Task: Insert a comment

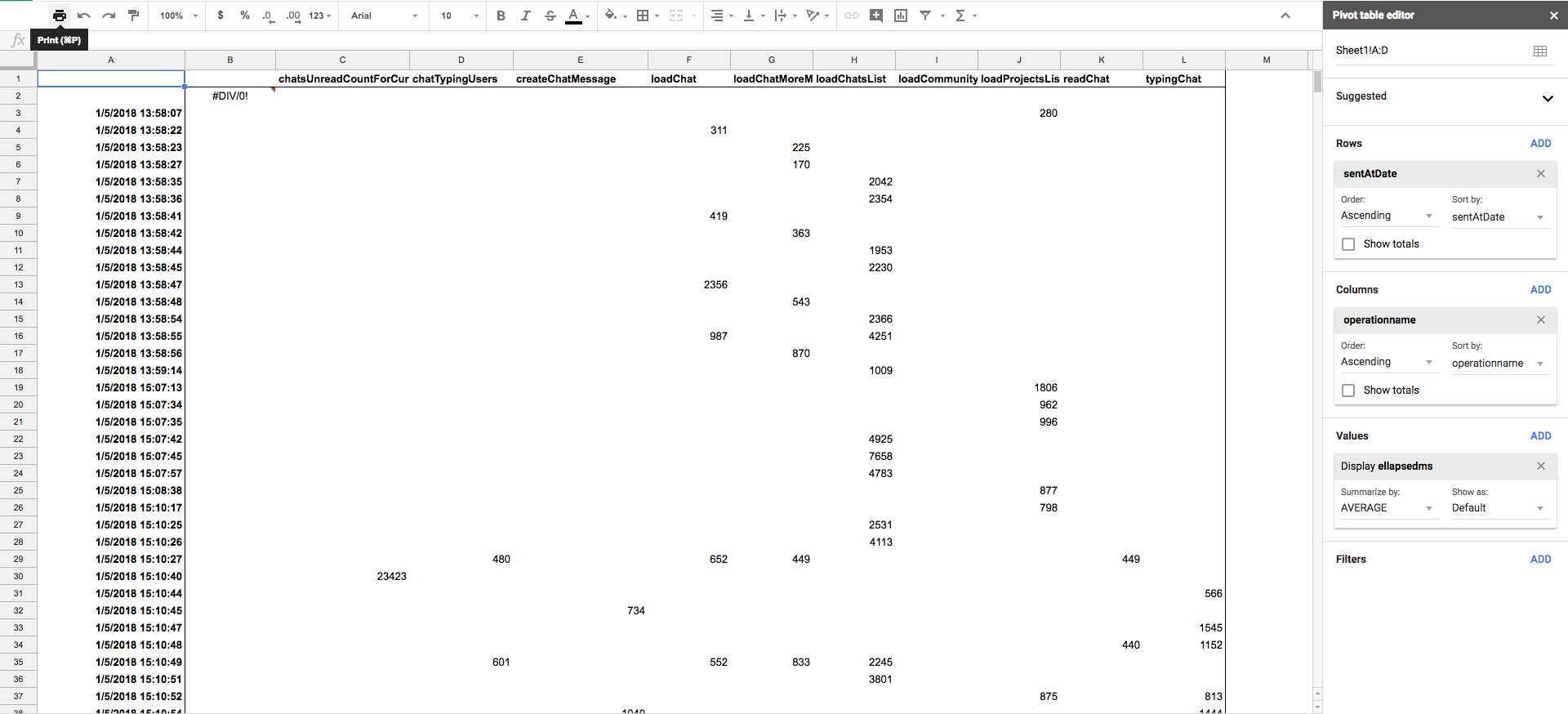Action: pos(876,16)
